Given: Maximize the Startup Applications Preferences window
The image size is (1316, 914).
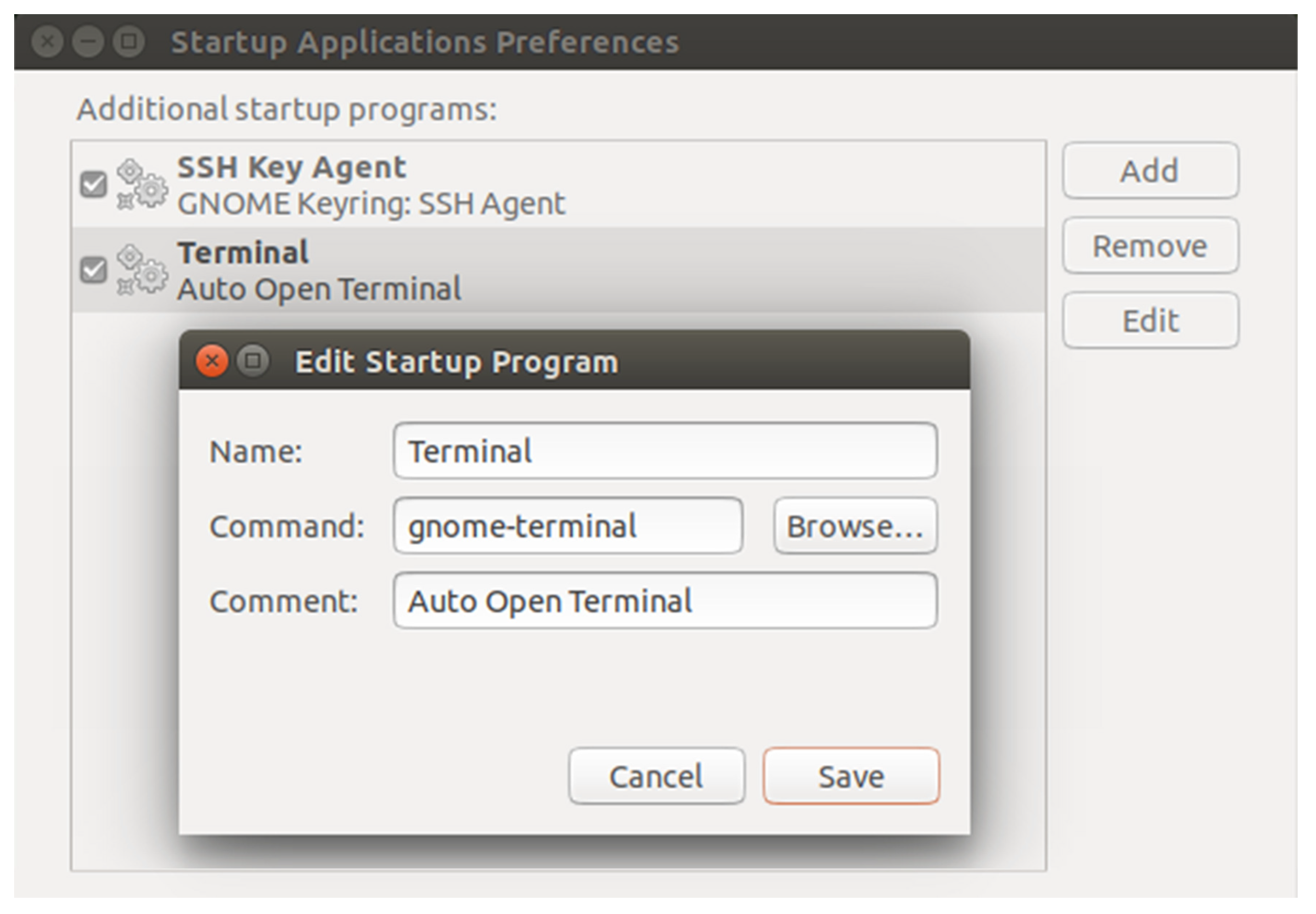Looking at the screenshot, I should click(129, 42).
